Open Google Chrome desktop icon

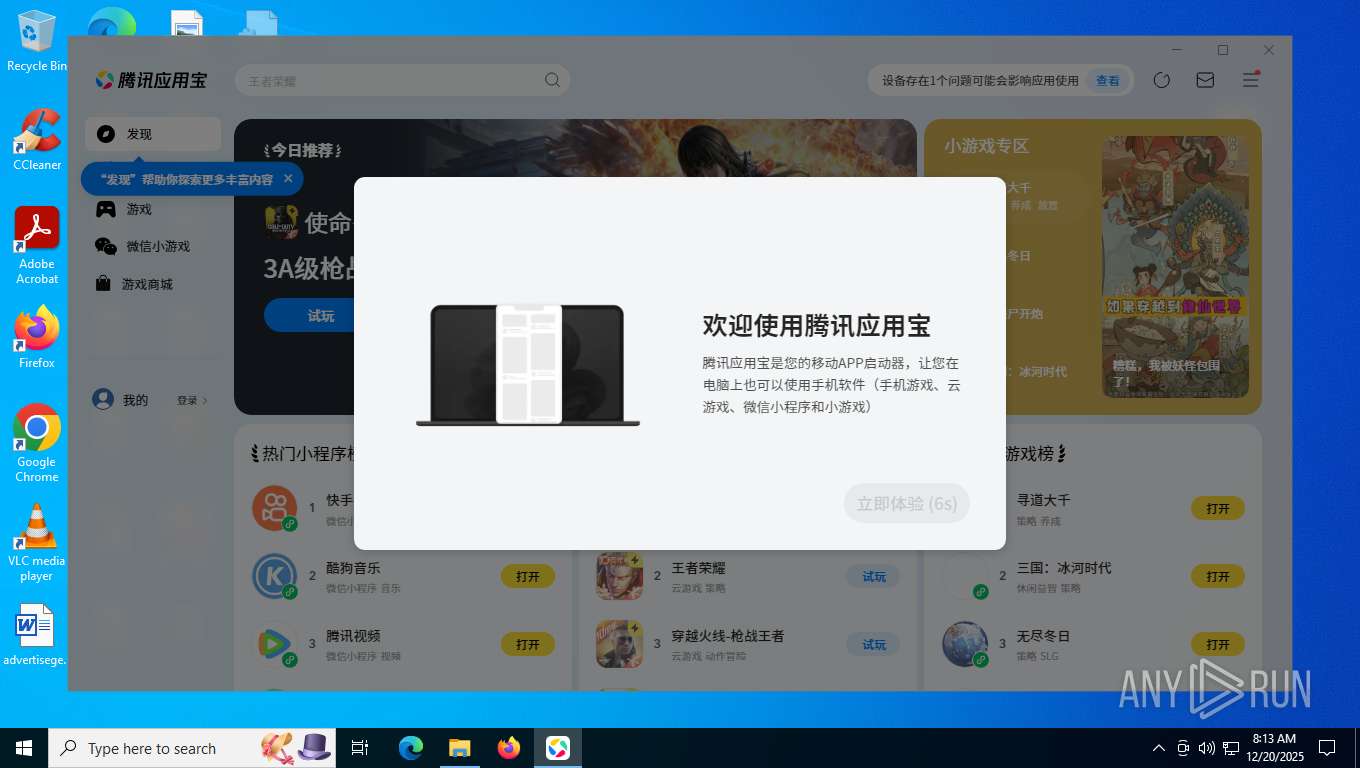(x=37, y=444)
